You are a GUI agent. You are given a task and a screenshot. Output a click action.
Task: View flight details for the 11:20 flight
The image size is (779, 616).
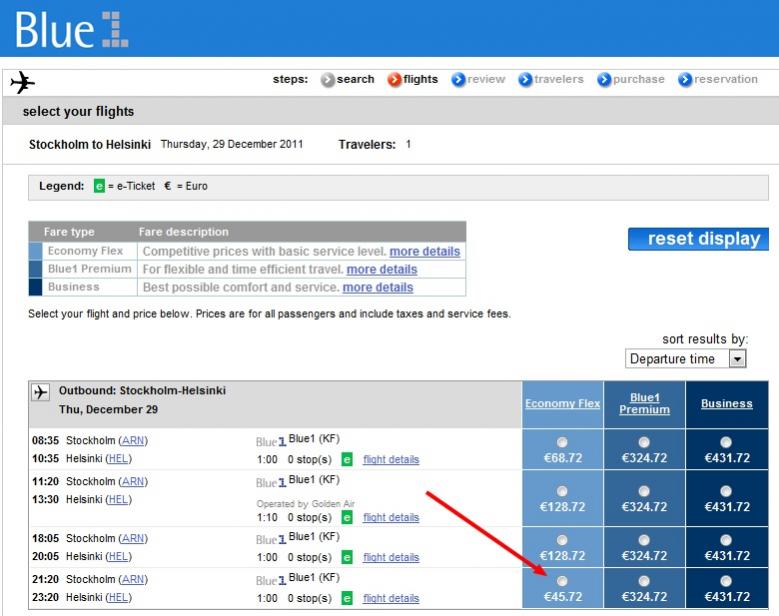(391, 518)
